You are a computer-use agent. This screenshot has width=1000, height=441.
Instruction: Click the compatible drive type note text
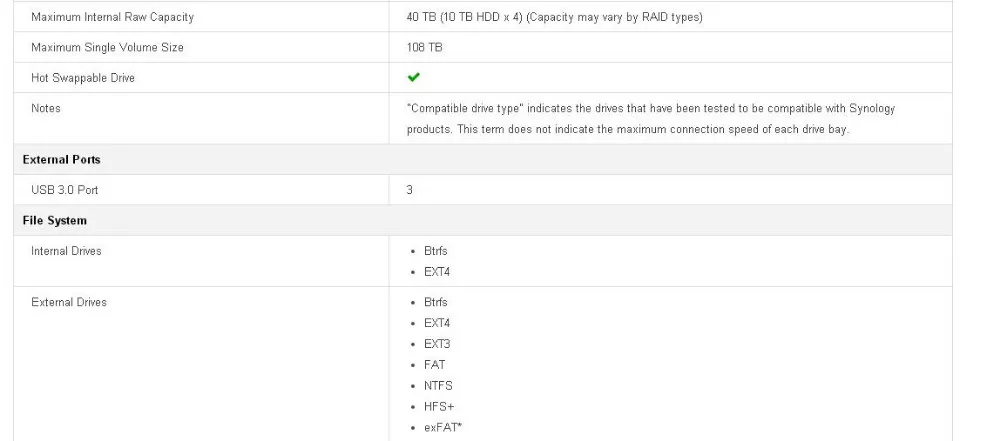[651, 119]
